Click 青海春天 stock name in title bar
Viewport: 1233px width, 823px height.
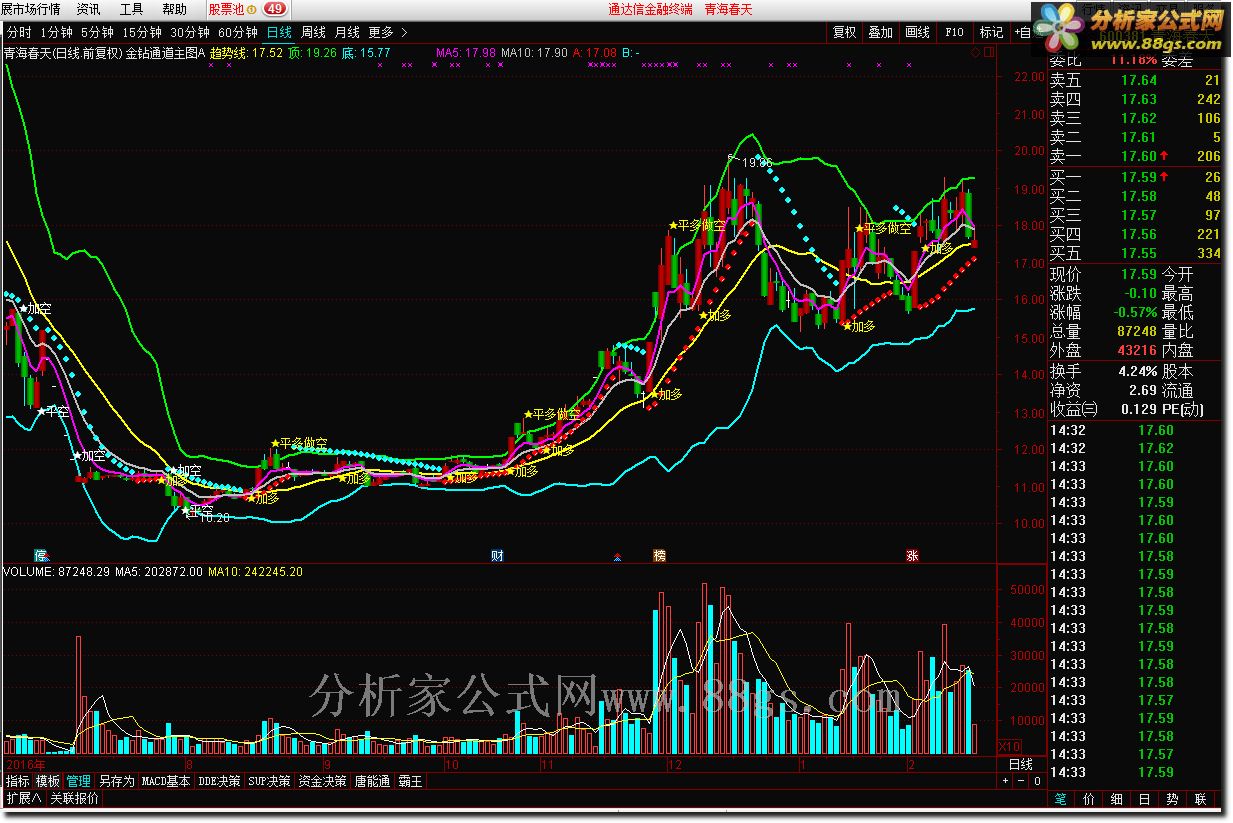point(728,9)
